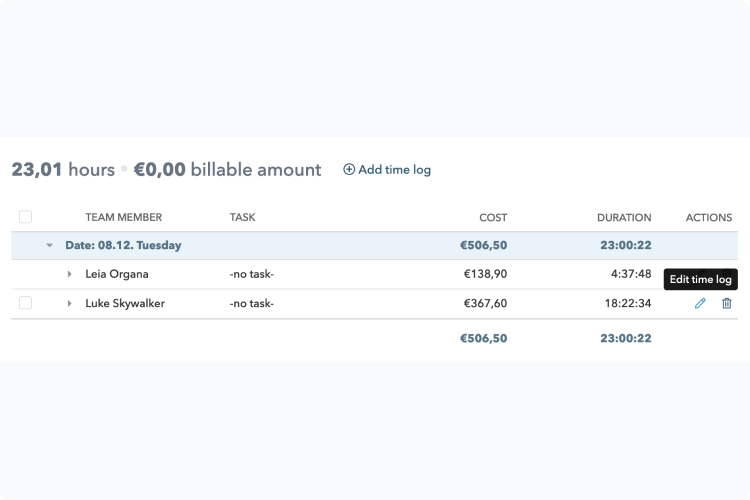Sort by the Task column header

point(243,217)
